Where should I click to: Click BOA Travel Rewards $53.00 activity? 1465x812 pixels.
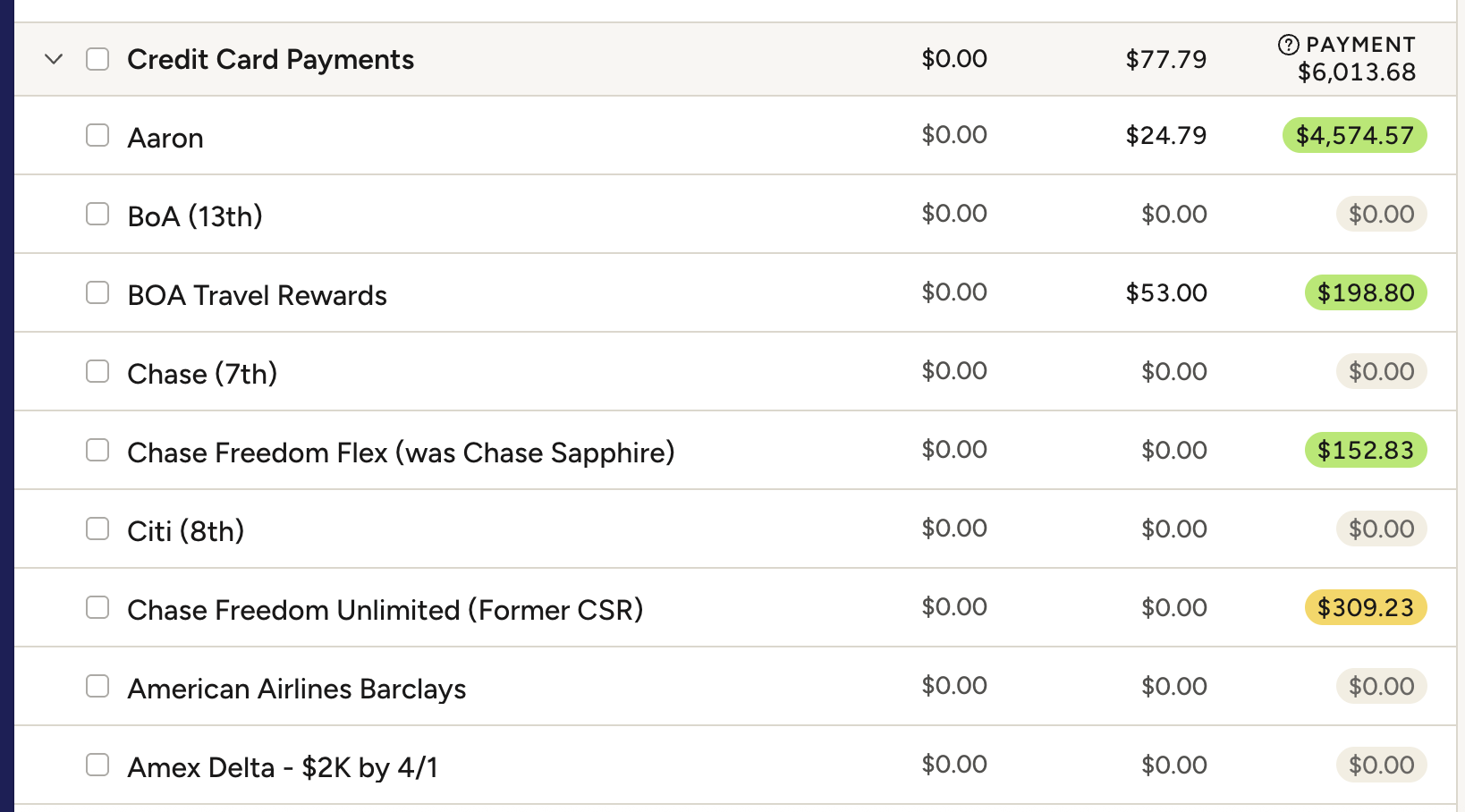(1165, 293)
